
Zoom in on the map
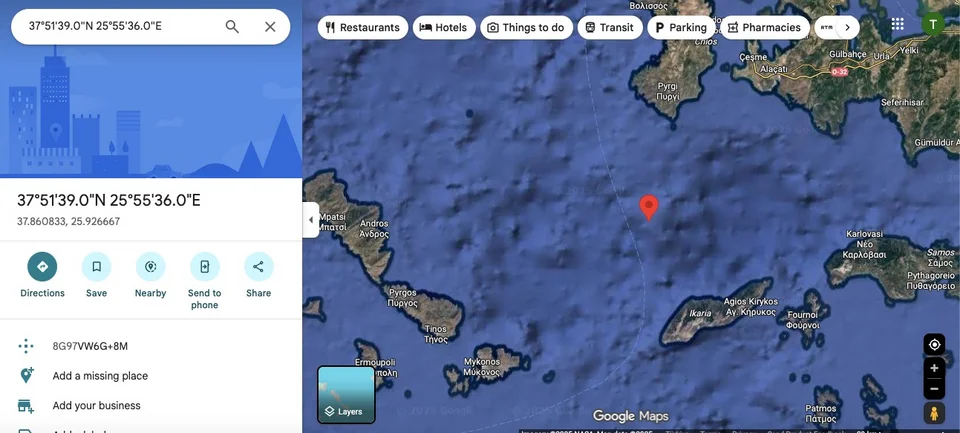pyautogui.click(x=934, y=368)
